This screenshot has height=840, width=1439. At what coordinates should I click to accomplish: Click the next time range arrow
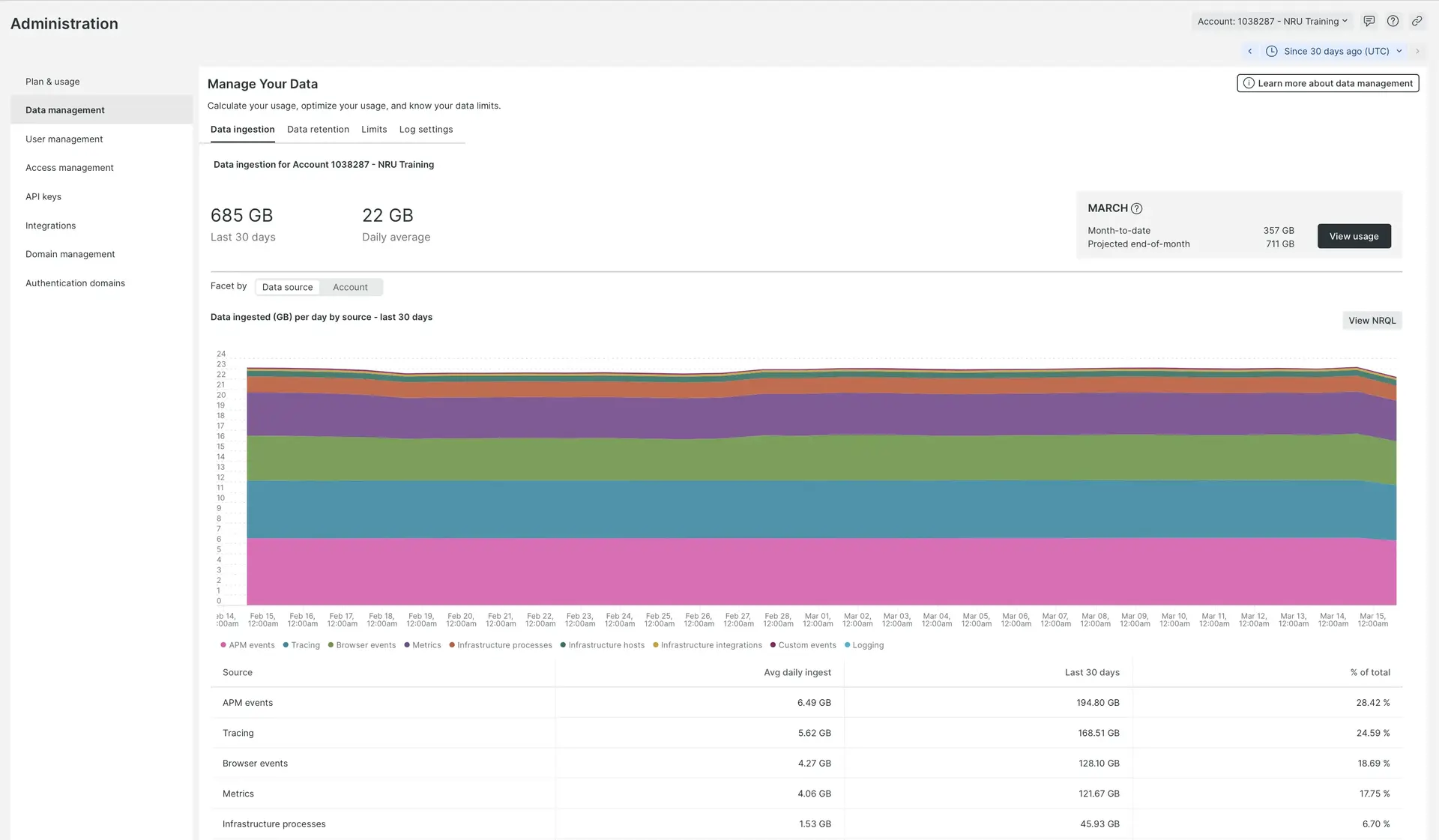coord(1417,51)
